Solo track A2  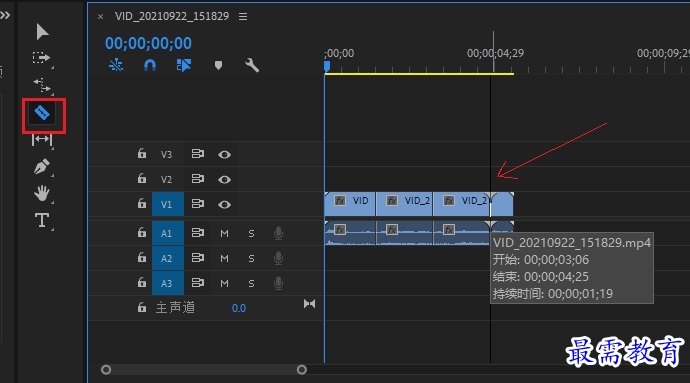(251, 258)
